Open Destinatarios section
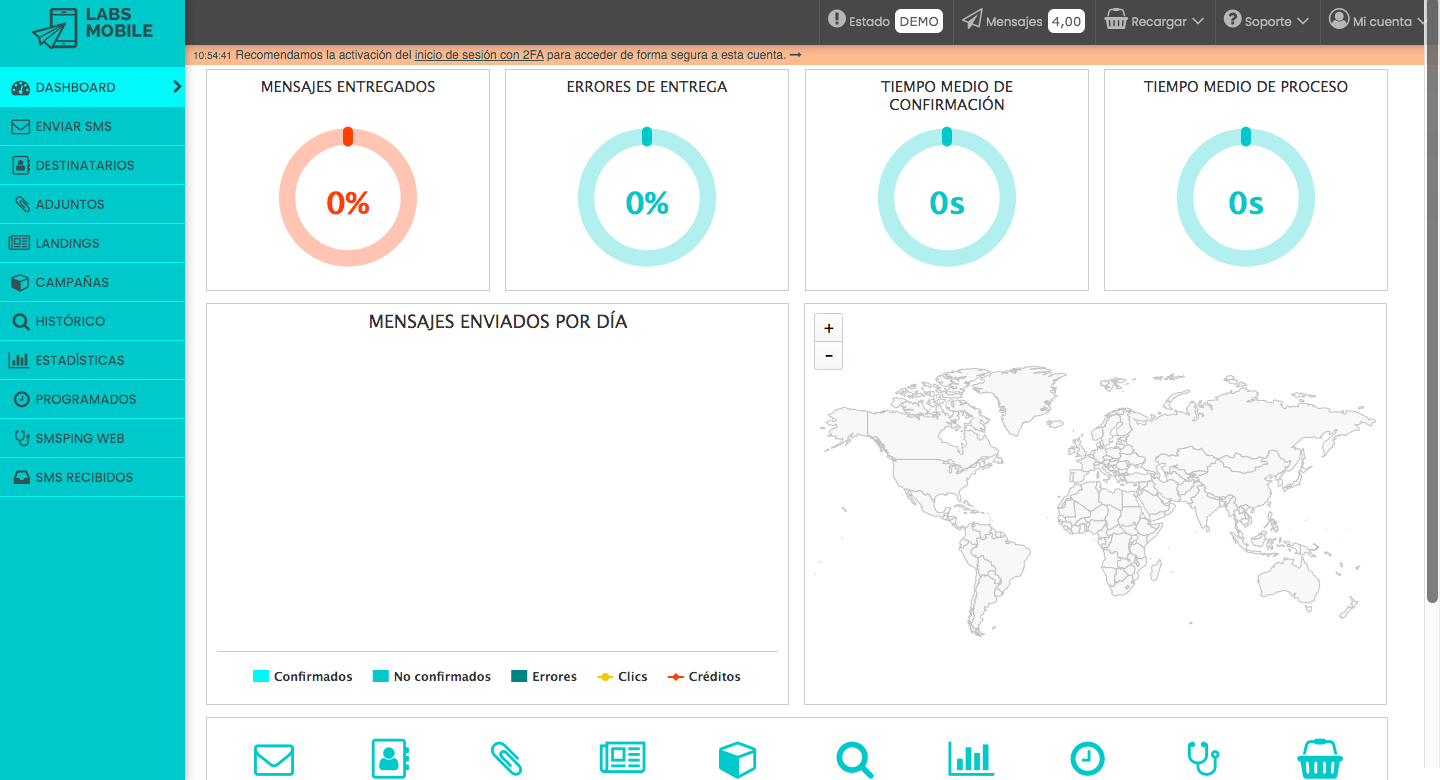This screenshot has height=780, width=1440. tap(92, 166)
